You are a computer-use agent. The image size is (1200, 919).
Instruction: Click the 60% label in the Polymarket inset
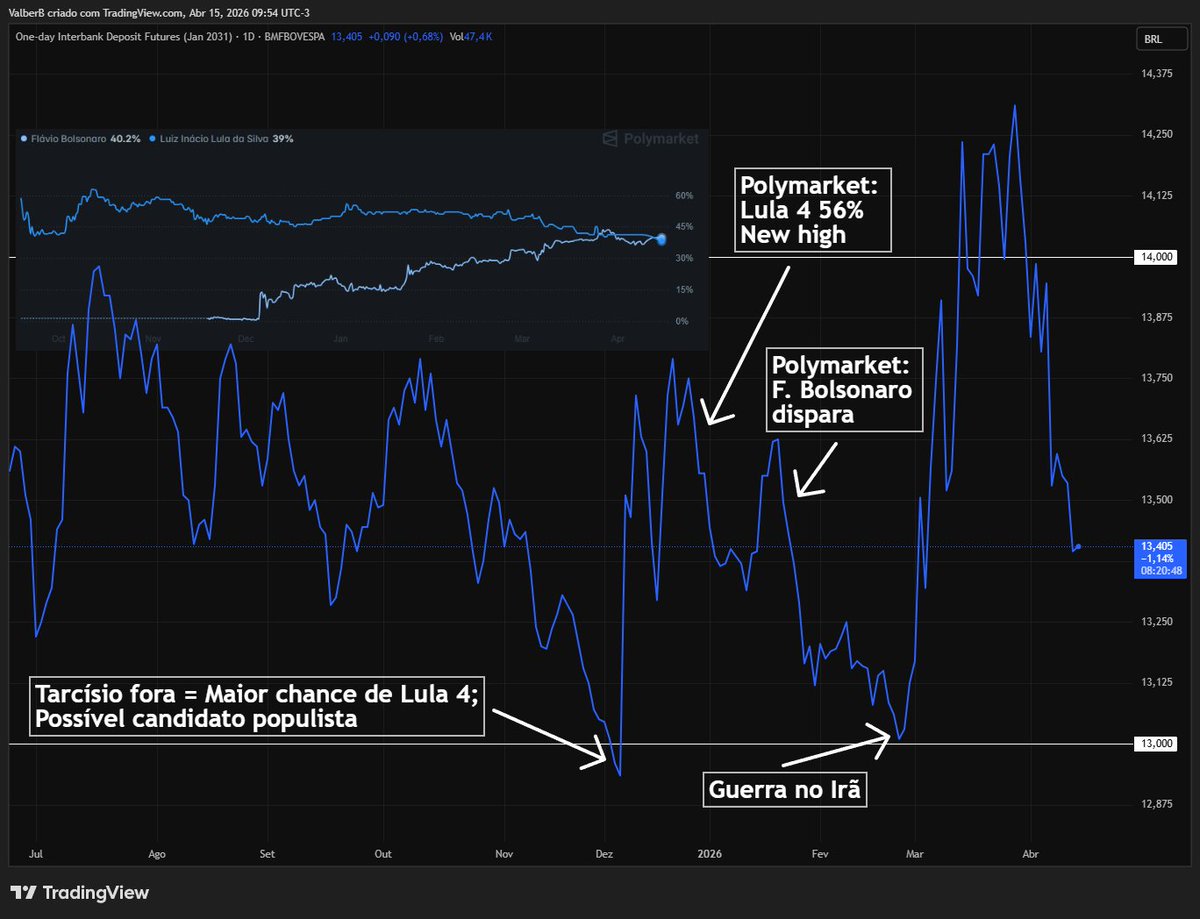pos(684,196)
